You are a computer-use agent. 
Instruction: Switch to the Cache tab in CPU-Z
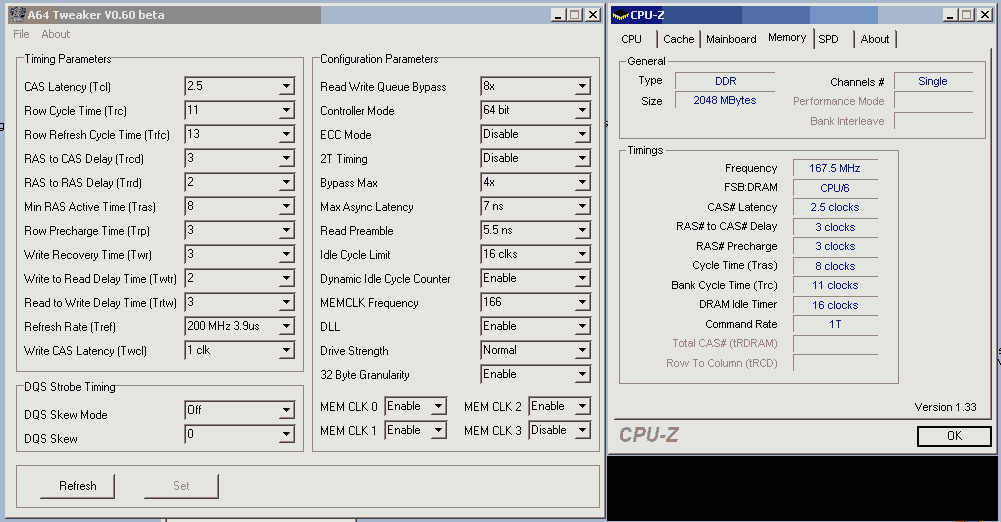pos(679,39)
